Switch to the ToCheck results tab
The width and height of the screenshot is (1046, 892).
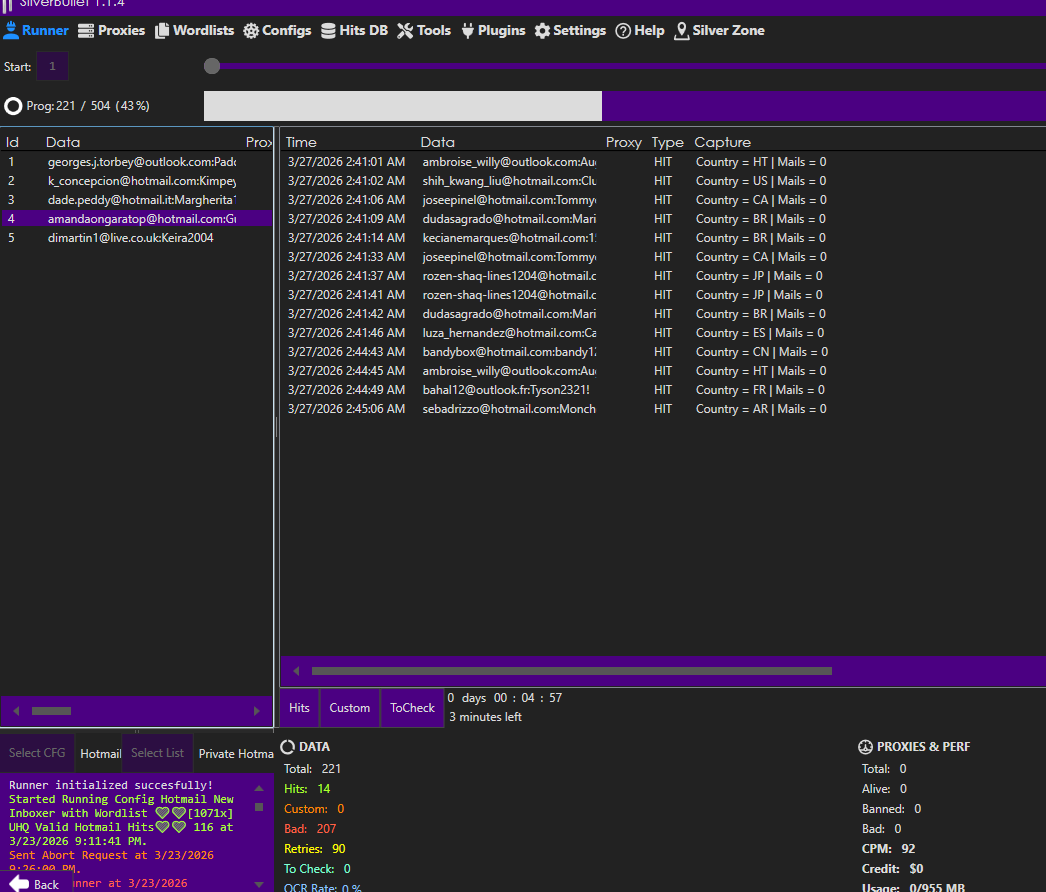412,708
